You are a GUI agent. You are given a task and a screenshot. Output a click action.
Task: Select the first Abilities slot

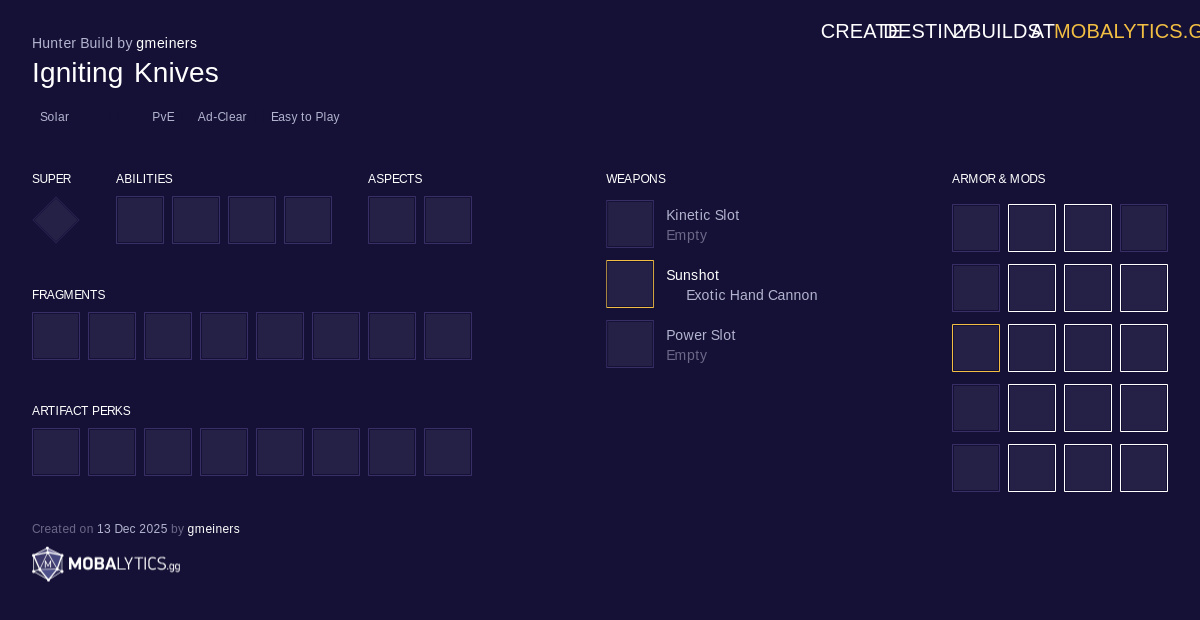[x=140, y=220]
